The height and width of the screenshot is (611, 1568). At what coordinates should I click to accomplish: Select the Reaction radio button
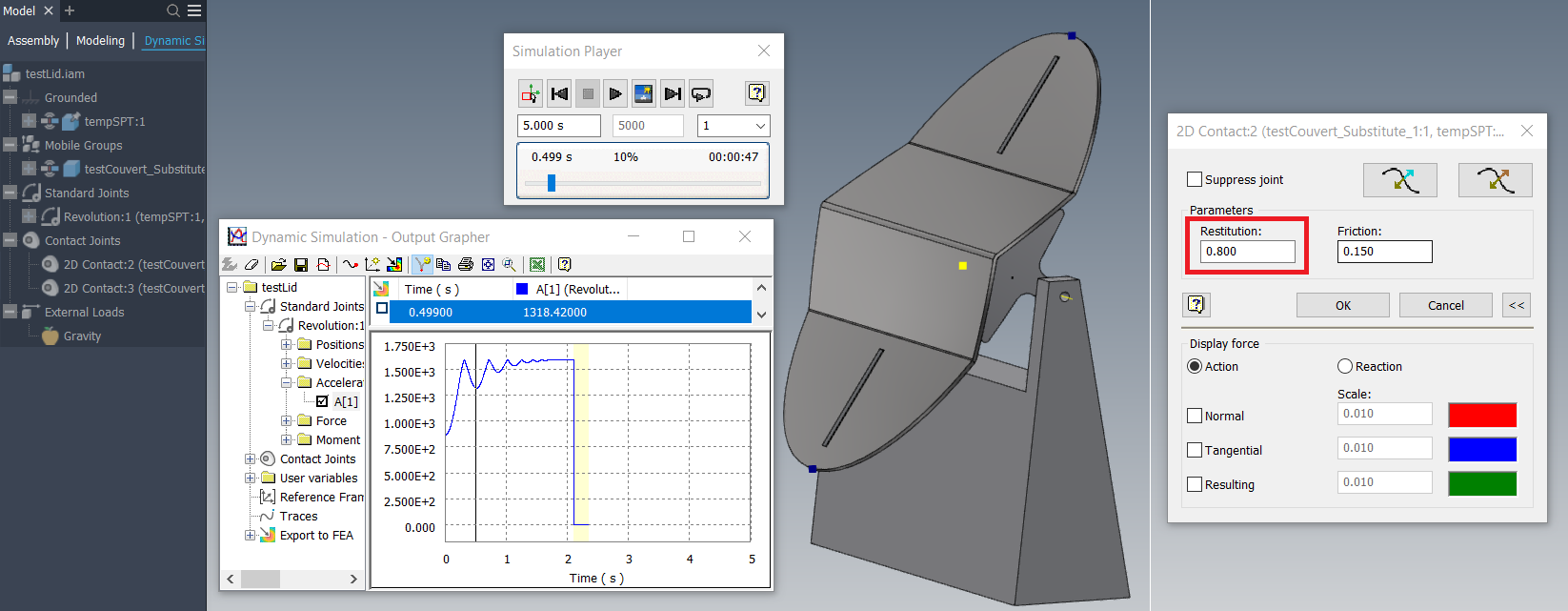click(x=1345, y=366)
